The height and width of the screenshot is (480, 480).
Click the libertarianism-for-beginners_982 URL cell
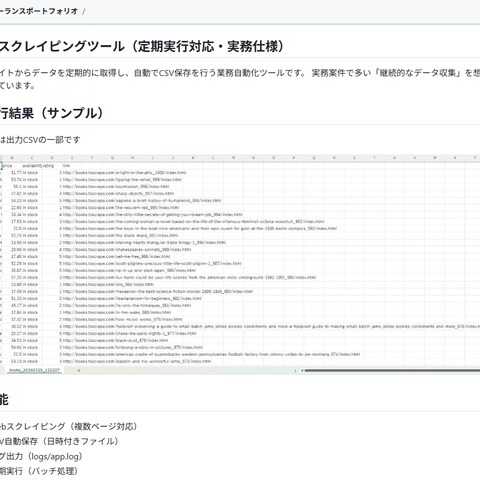point(132,298)
